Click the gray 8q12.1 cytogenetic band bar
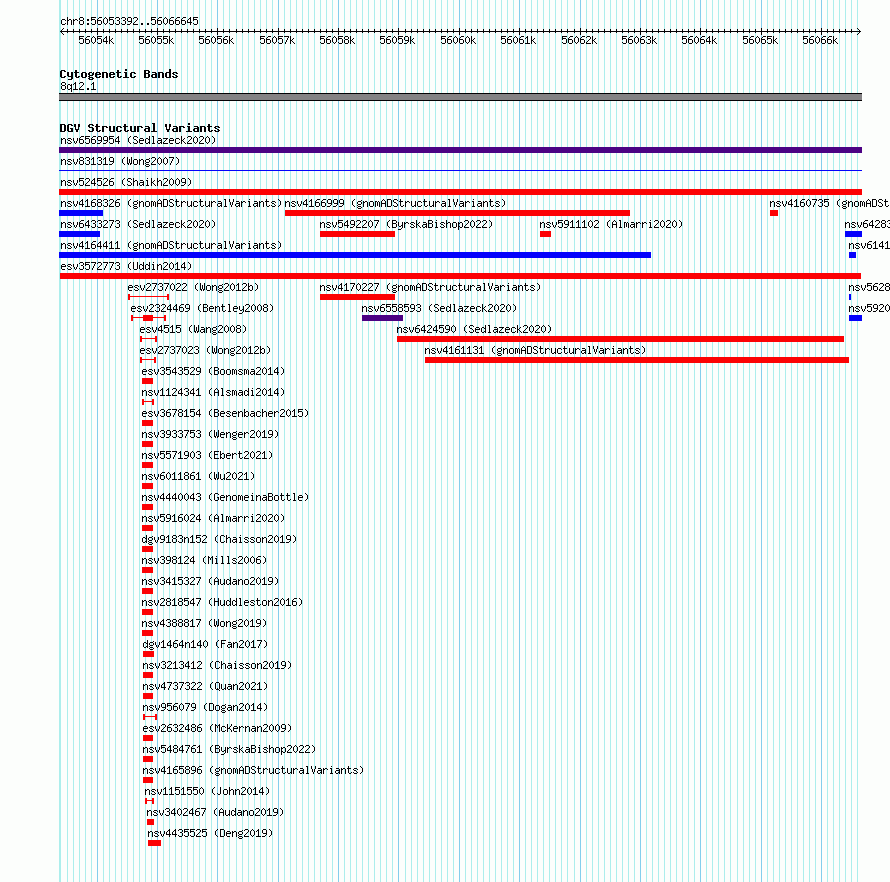Screen dimensions: 890x882 (x=460, y=97)
